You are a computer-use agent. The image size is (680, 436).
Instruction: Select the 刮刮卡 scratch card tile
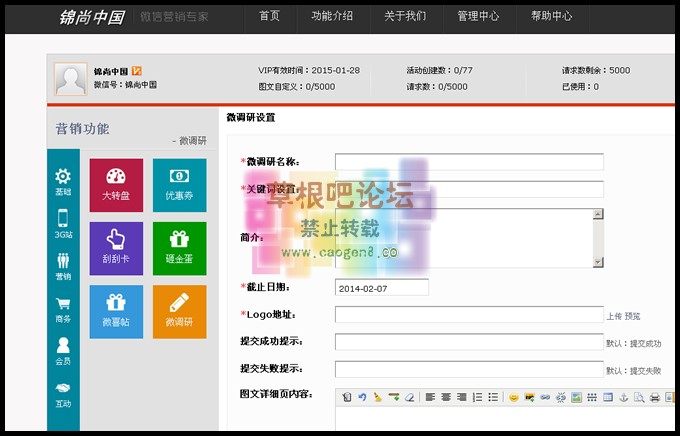pyautogui.click(x=116, y=249)
